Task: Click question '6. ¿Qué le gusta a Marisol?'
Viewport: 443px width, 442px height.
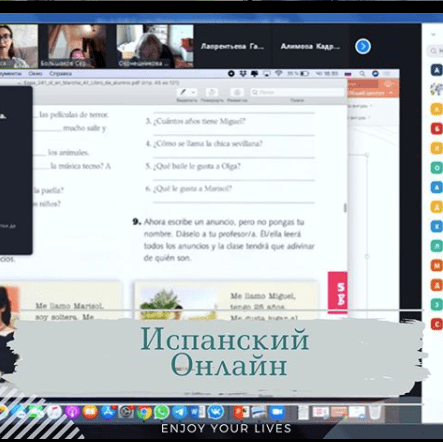Action: [188, 189]
